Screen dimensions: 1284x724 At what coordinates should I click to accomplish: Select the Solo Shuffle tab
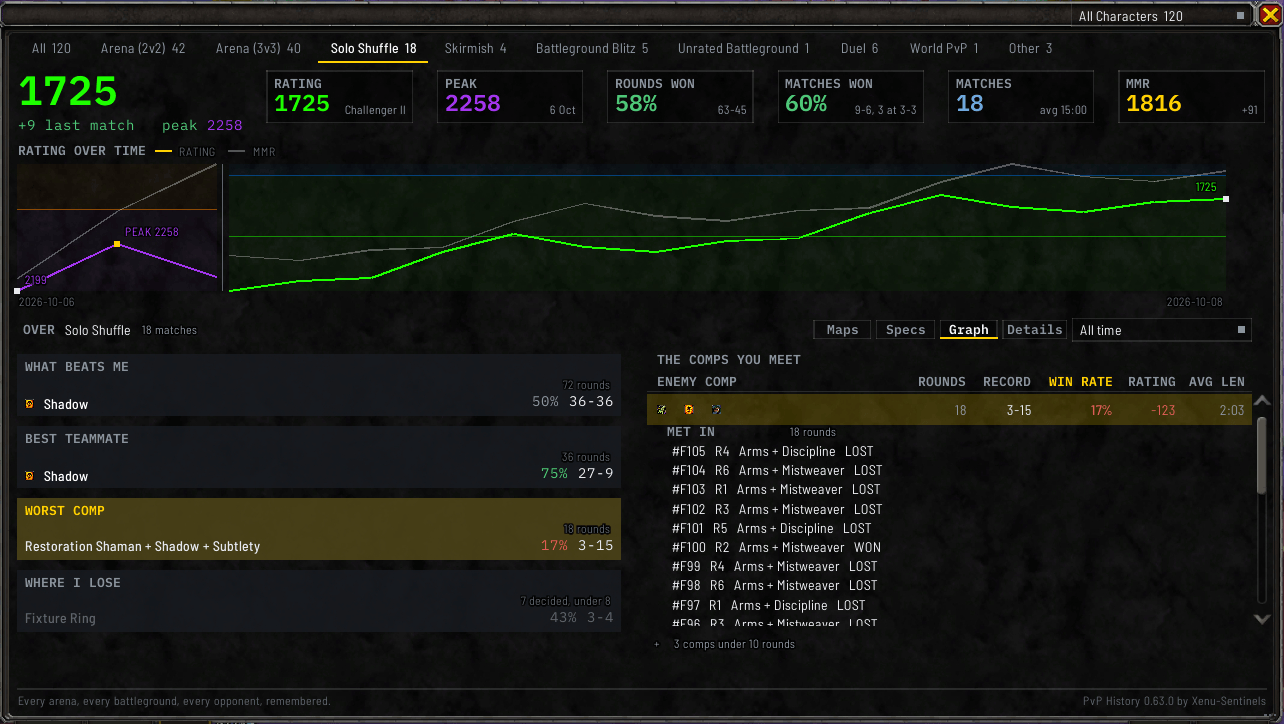[374, 48]
